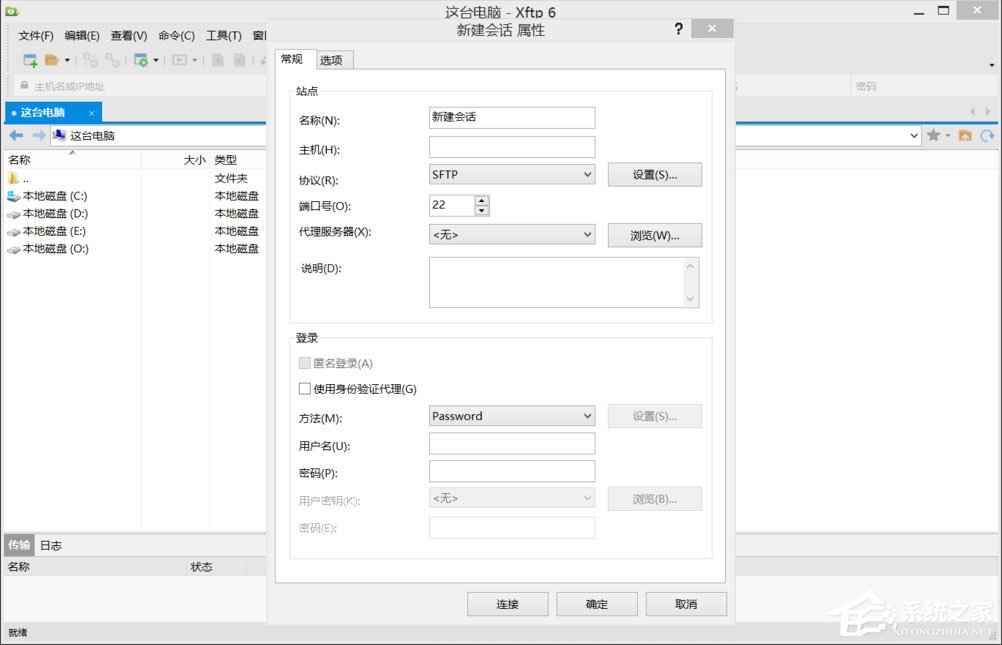
Task: Click the session properties gear toolbar icon
Action: tap(140, 59)
